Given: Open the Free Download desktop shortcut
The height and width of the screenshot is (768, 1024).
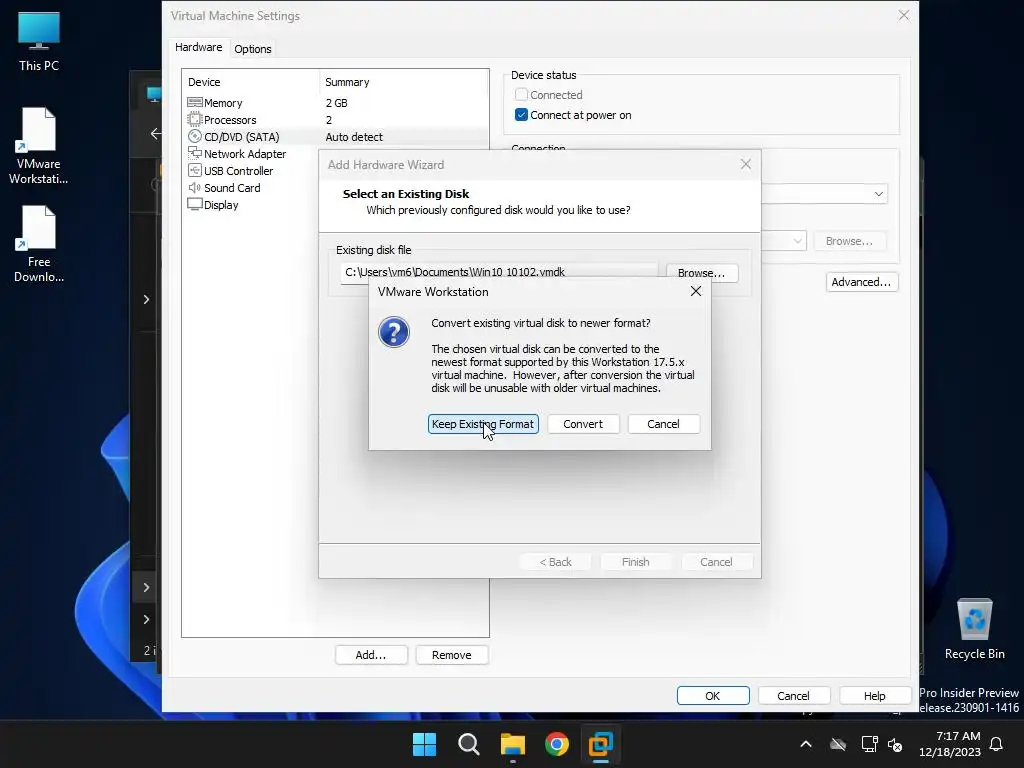Looking at the screenshot, I should pos(39,244).
